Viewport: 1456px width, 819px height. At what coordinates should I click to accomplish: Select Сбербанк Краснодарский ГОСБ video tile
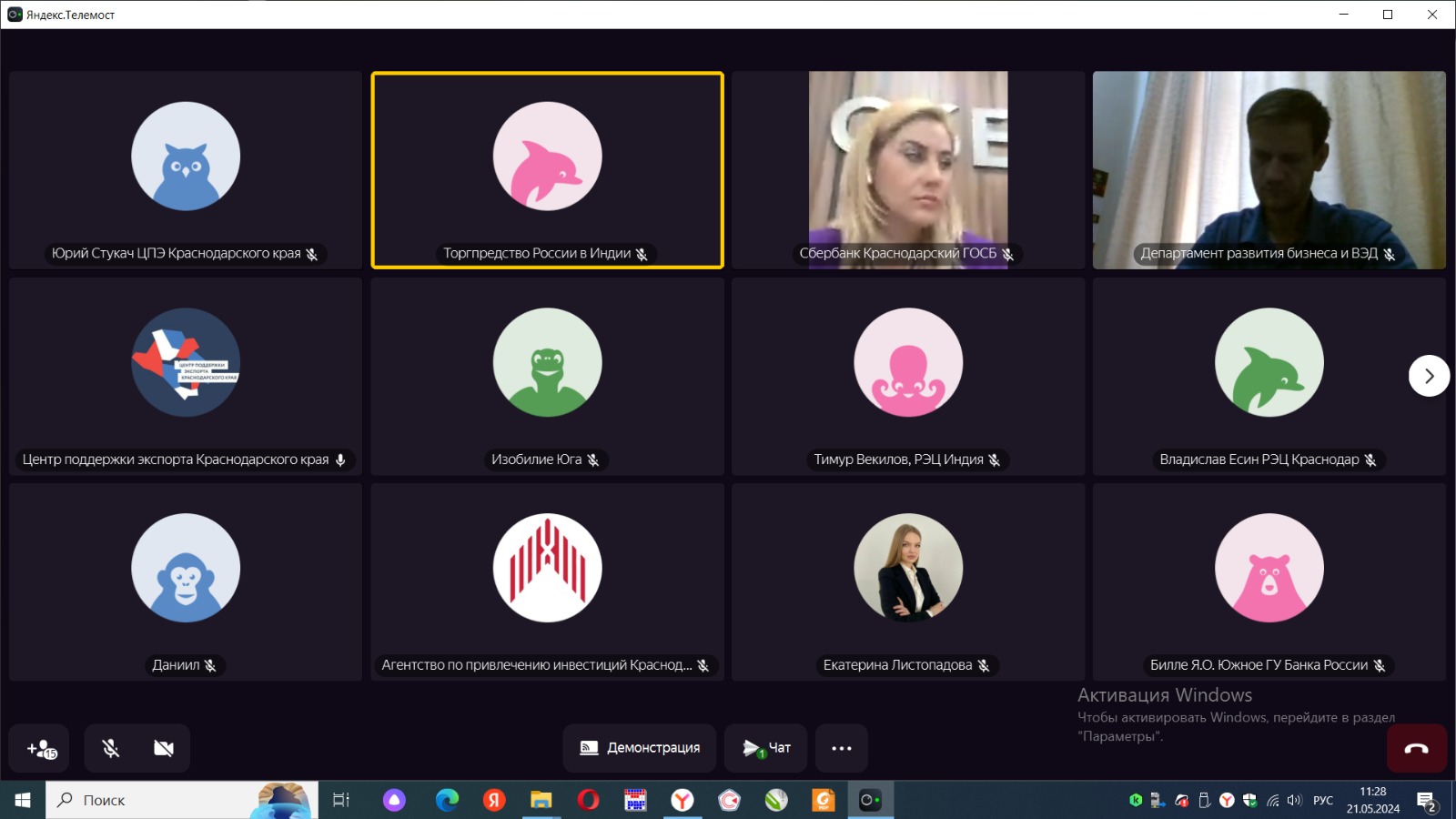[908, 170]
